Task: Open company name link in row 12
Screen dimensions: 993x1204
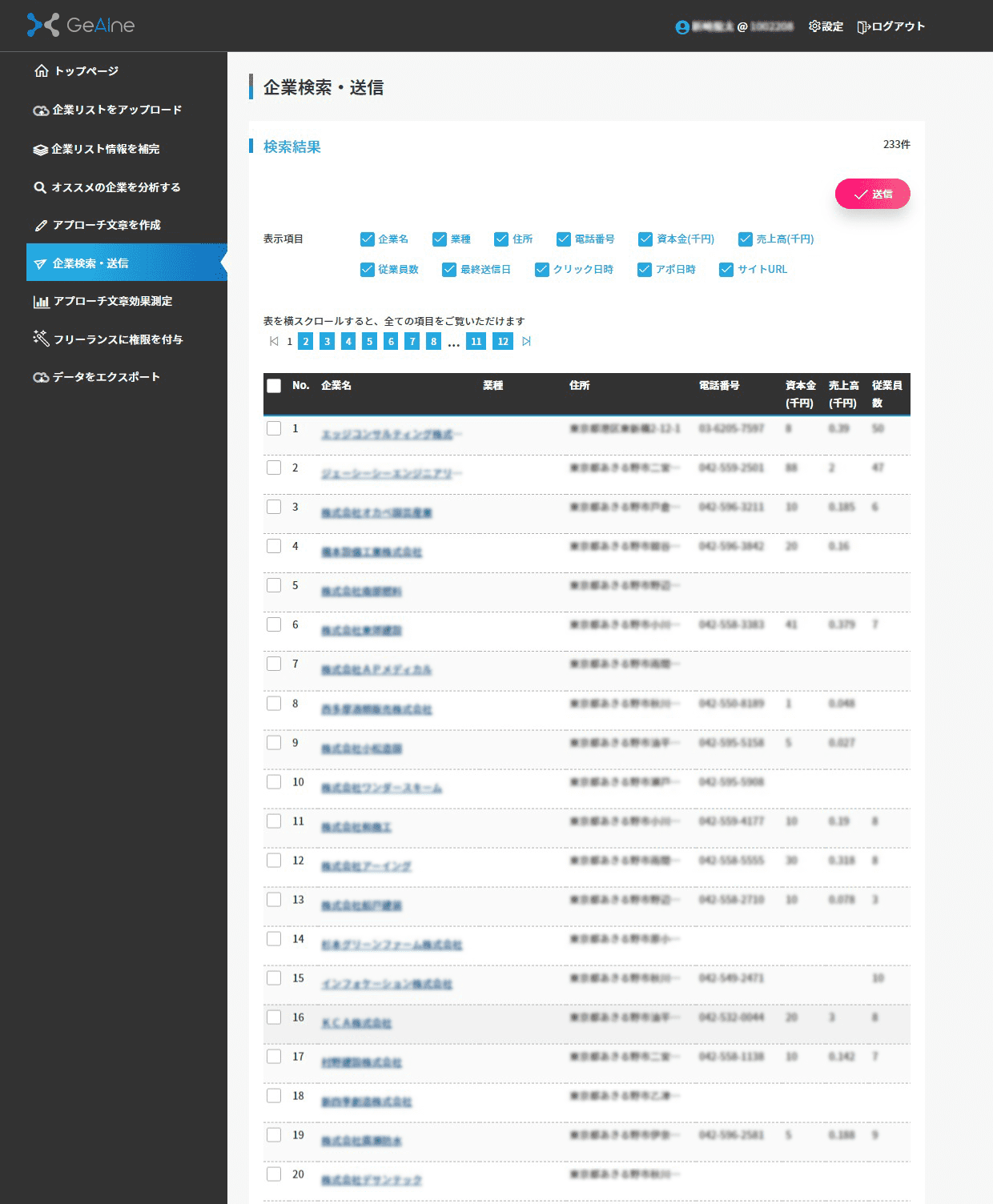Action: coord(366,866)
